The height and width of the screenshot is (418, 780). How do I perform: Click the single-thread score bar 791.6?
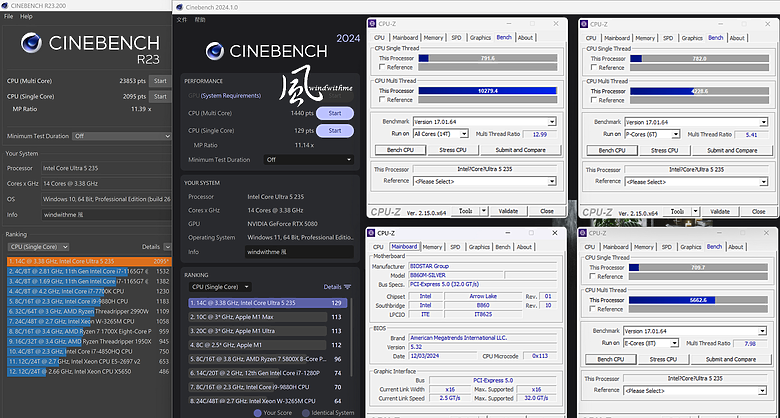[x=488, y=58]
